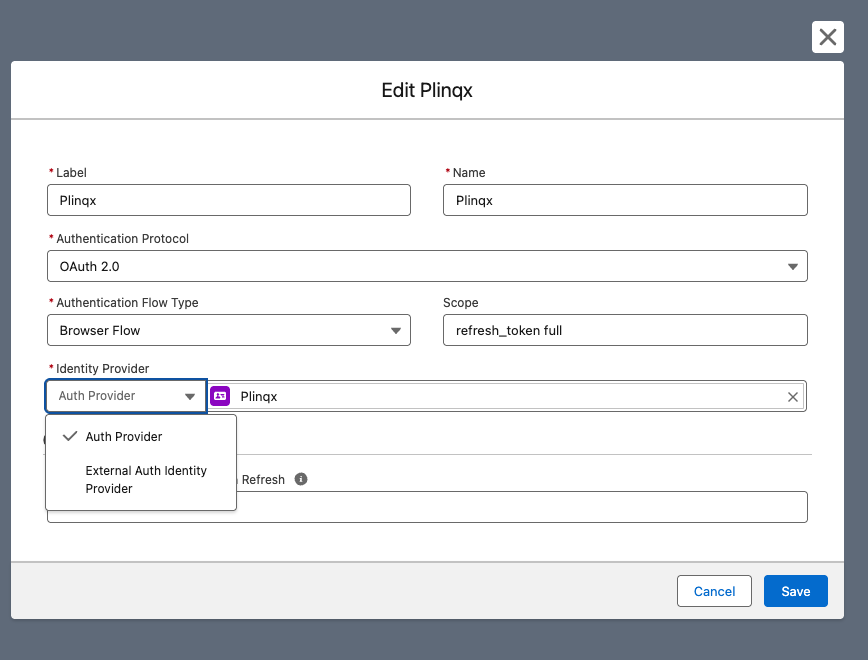Click the Scope input field

tap(625, 331)
